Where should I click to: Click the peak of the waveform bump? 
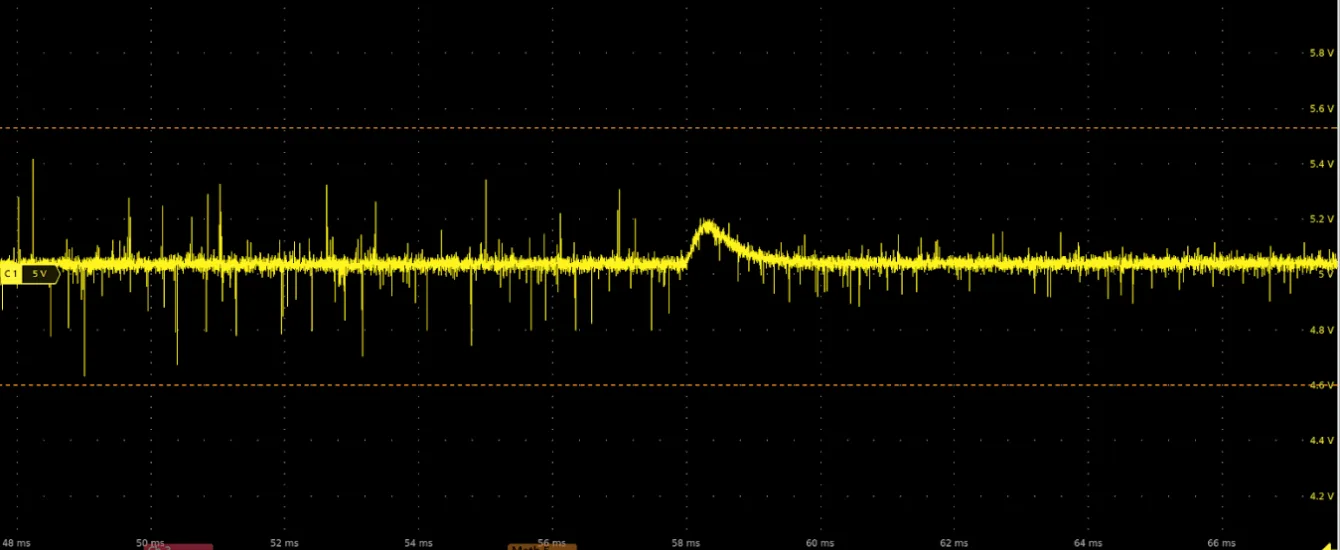707,223
